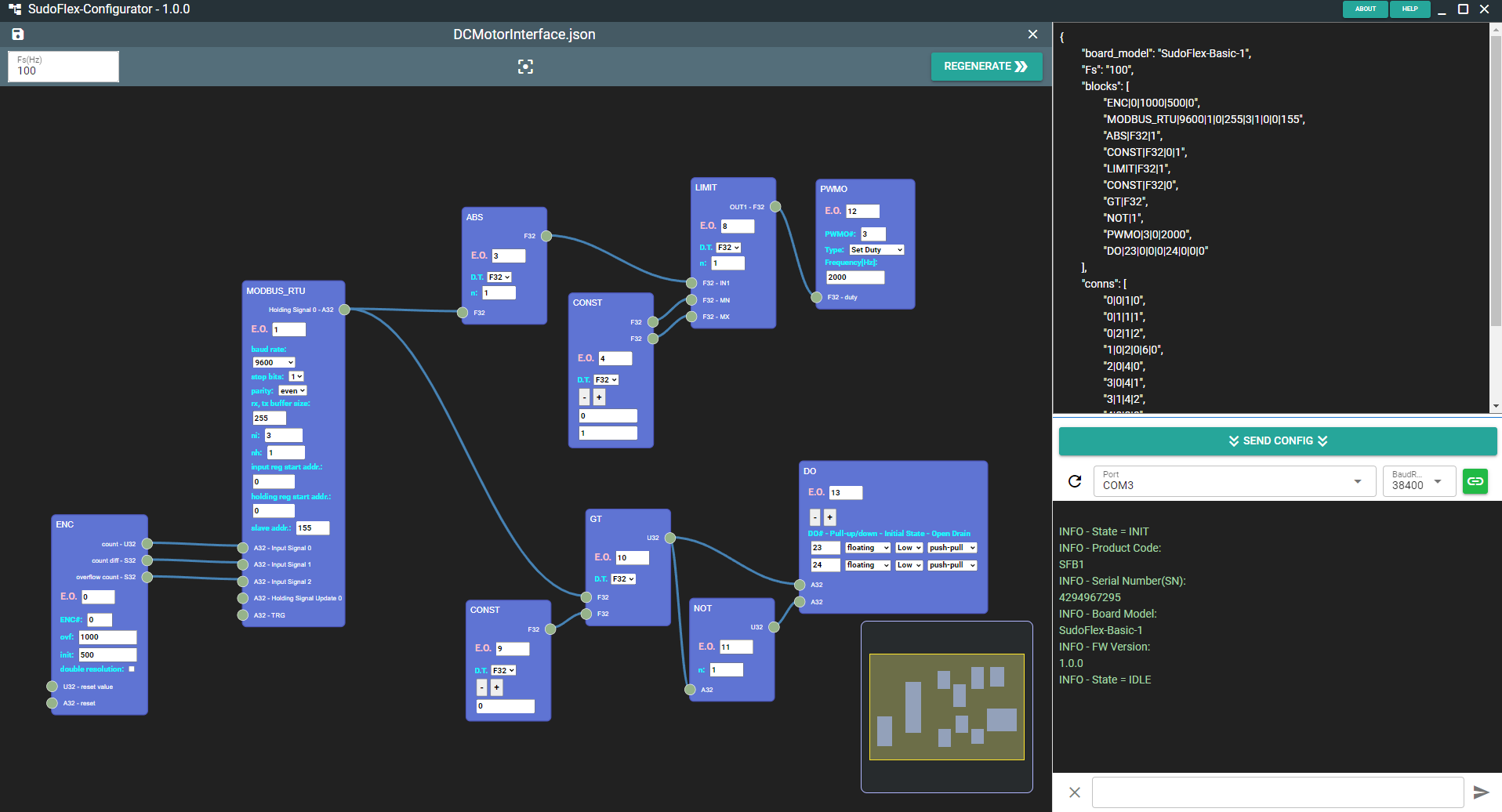1502x812 pixels.
Task: Open the Help menu item
Action: pos(1409,9)
